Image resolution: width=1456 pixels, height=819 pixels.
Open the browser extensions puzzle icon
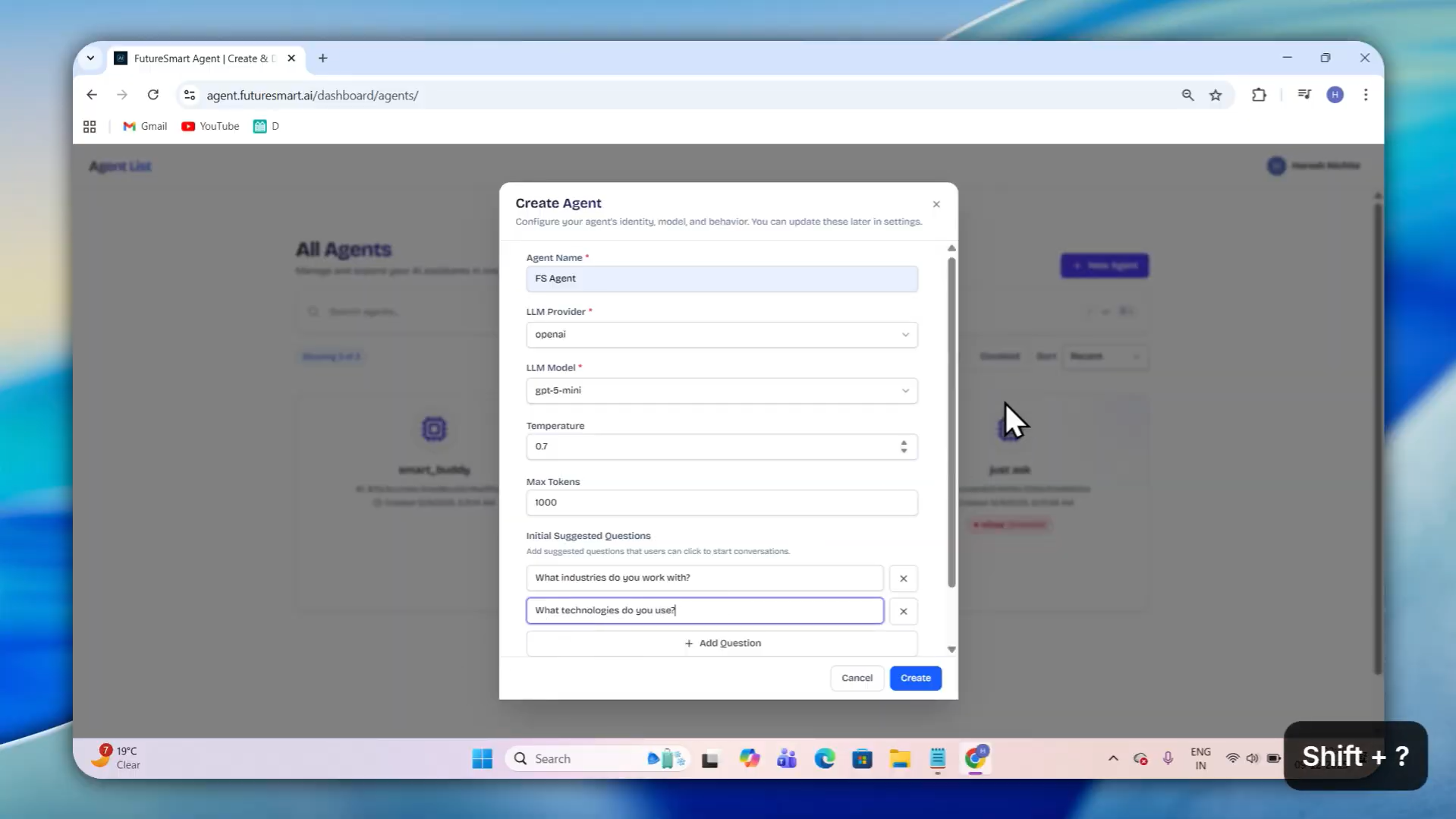(x=1259, y=95)
